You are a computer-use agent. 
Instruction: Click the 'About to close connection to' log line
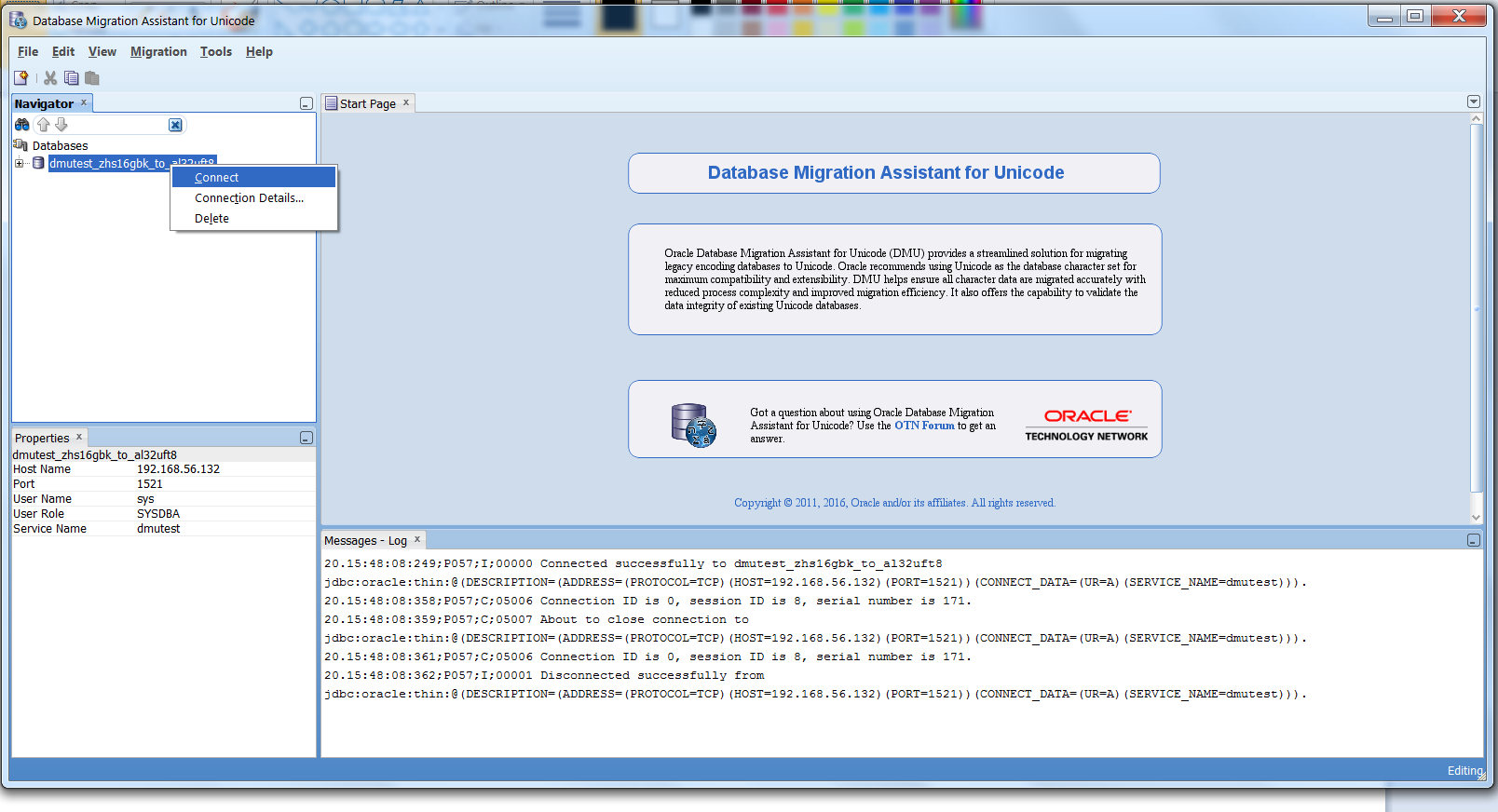coord(537,619)
